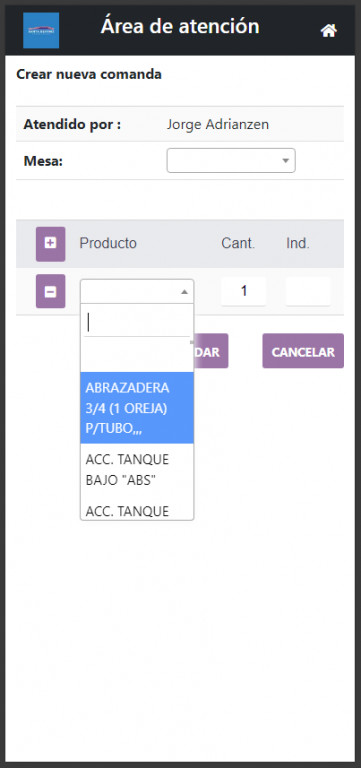Click the CANCELAR button
This screenshot has width=361, height=768.
pyautogui.click(x=303, y=351)
